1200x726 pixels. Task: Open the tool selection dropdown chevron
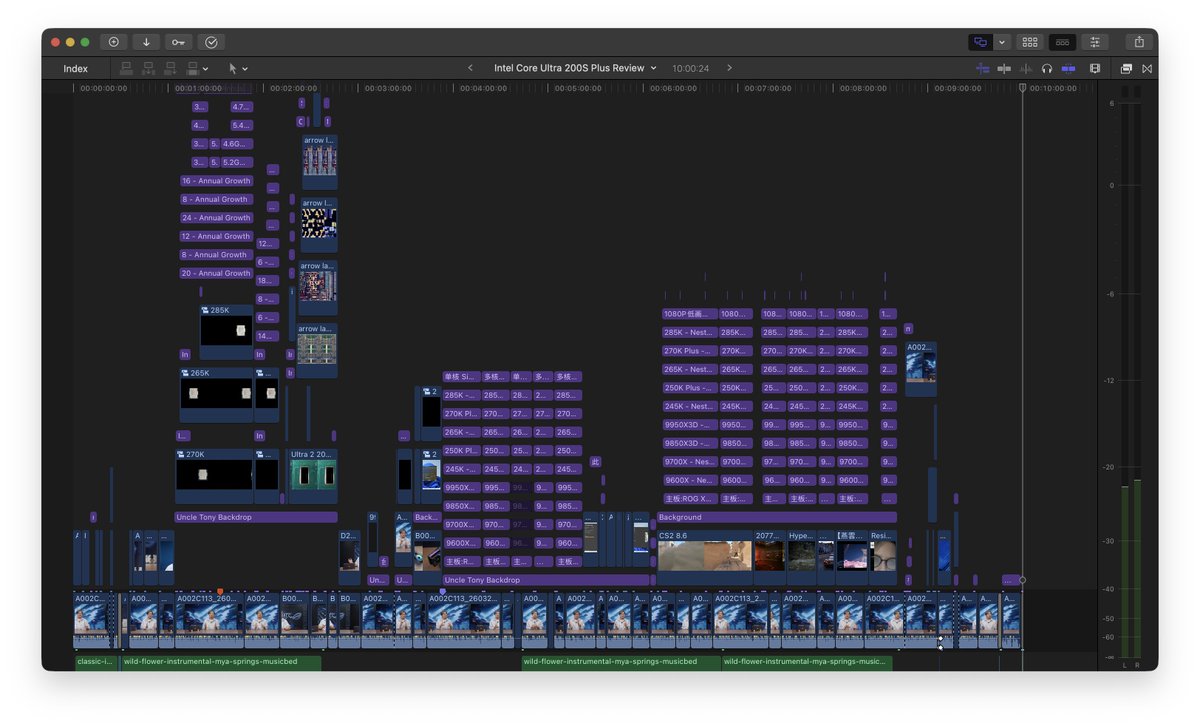(x=245, y=69)
